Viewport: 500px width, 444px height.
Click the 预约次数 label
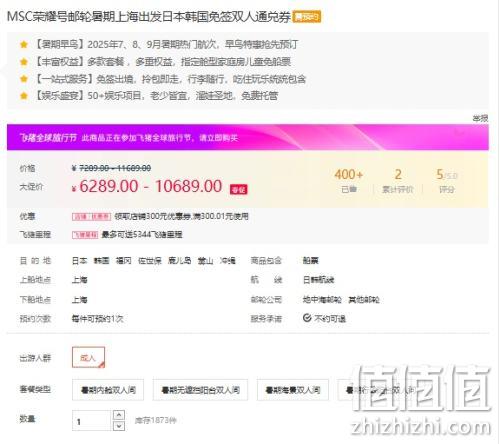[35, 319]
